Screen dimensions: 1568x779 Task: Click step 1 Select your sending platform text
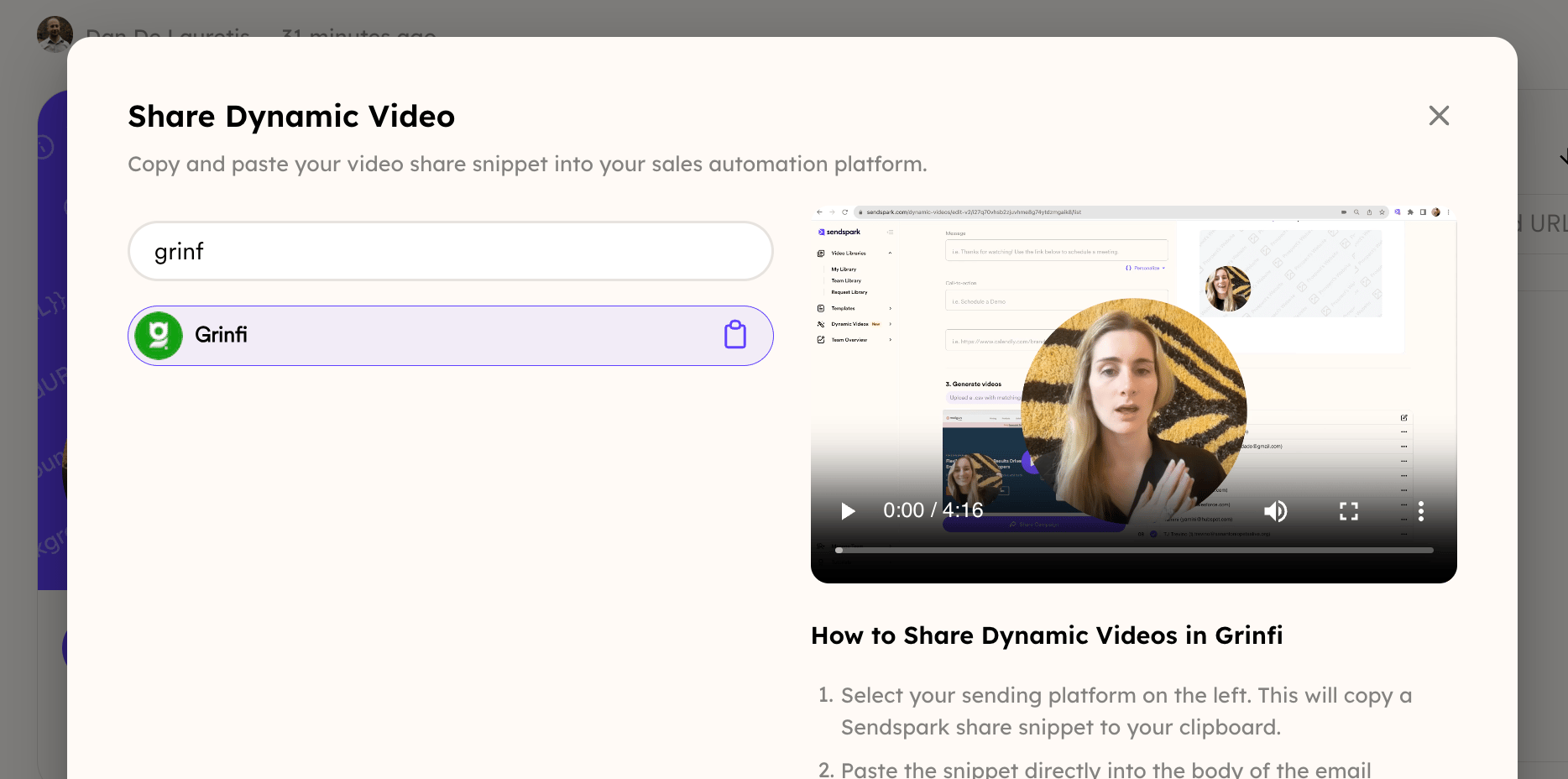coord(1126,711)
